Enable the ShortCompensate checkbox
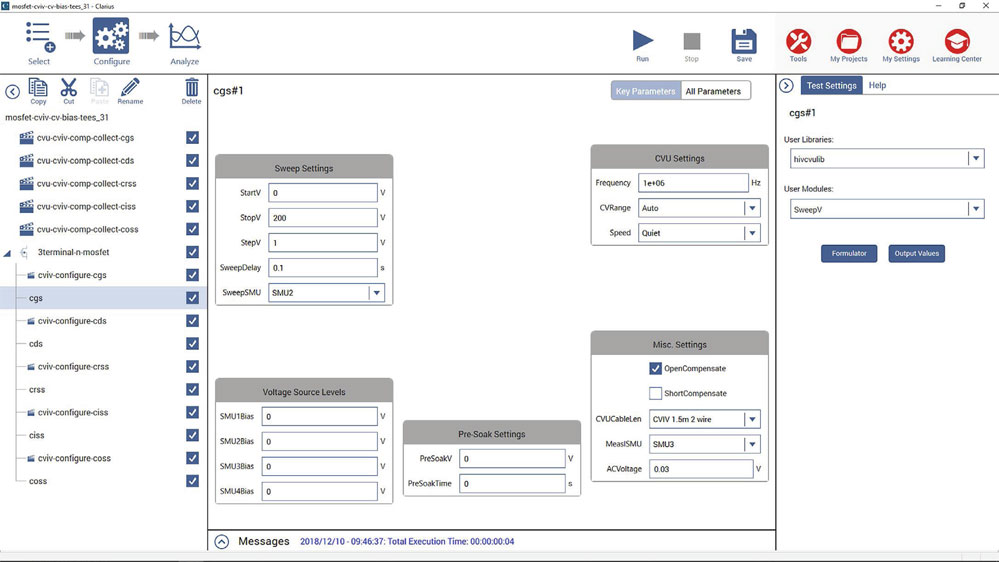Viewport: 999px width, 562px height. pyautogui.click(x=655, y=394)
